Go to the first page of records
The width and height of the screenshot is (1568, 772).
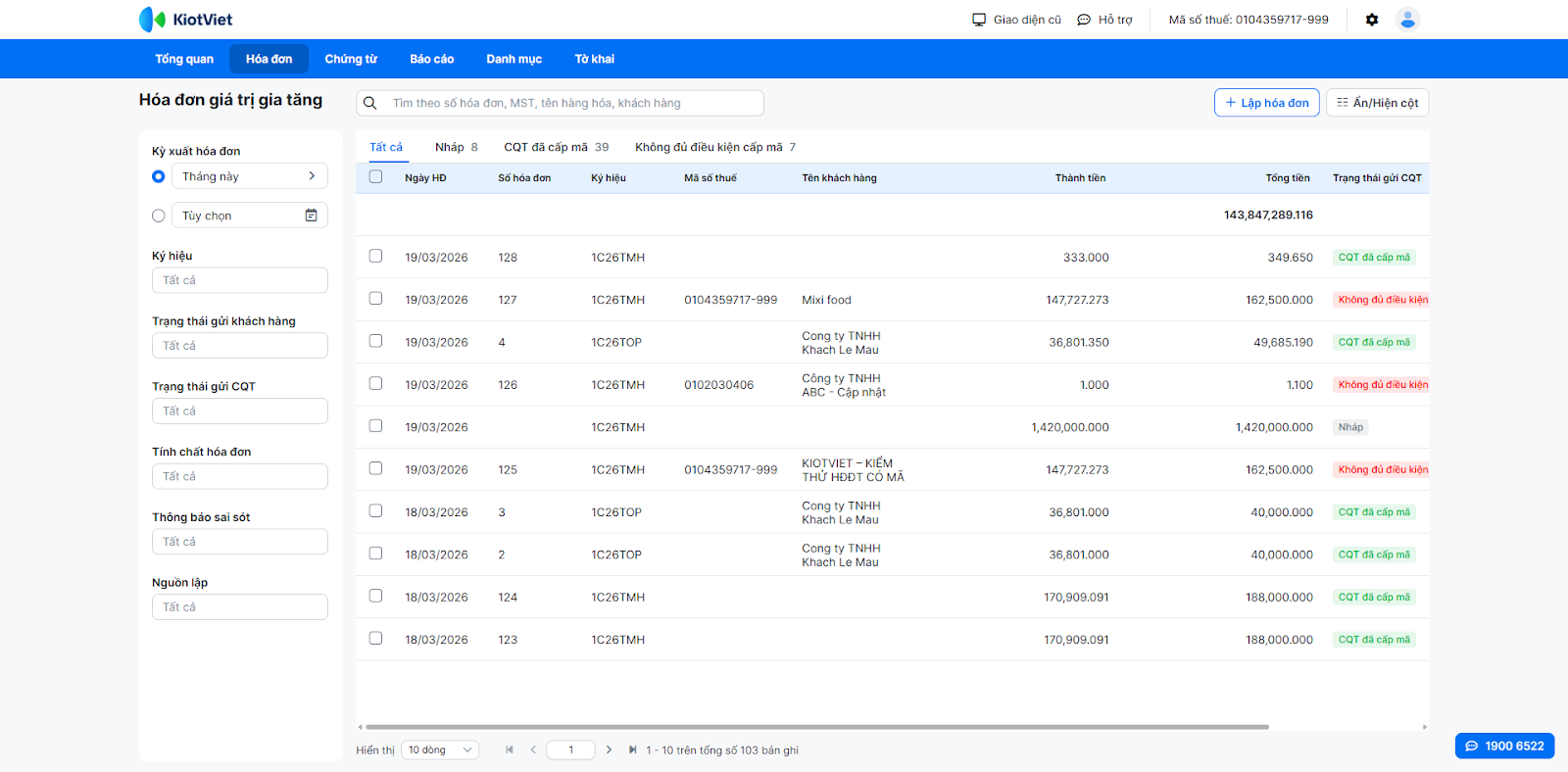pyautogui.click(x=509, y=749)
